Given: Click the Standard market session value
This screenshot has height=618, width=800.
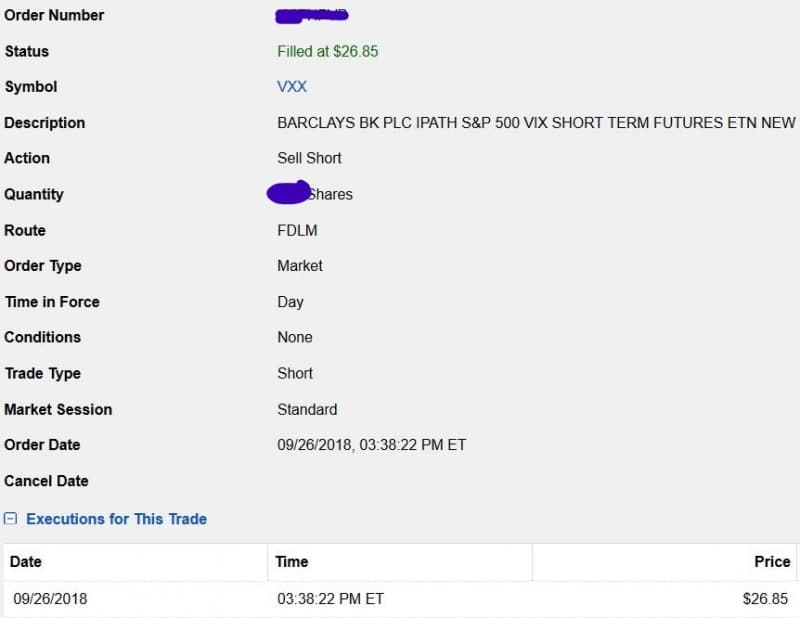Looking at the screenshot, I should 307,409.
